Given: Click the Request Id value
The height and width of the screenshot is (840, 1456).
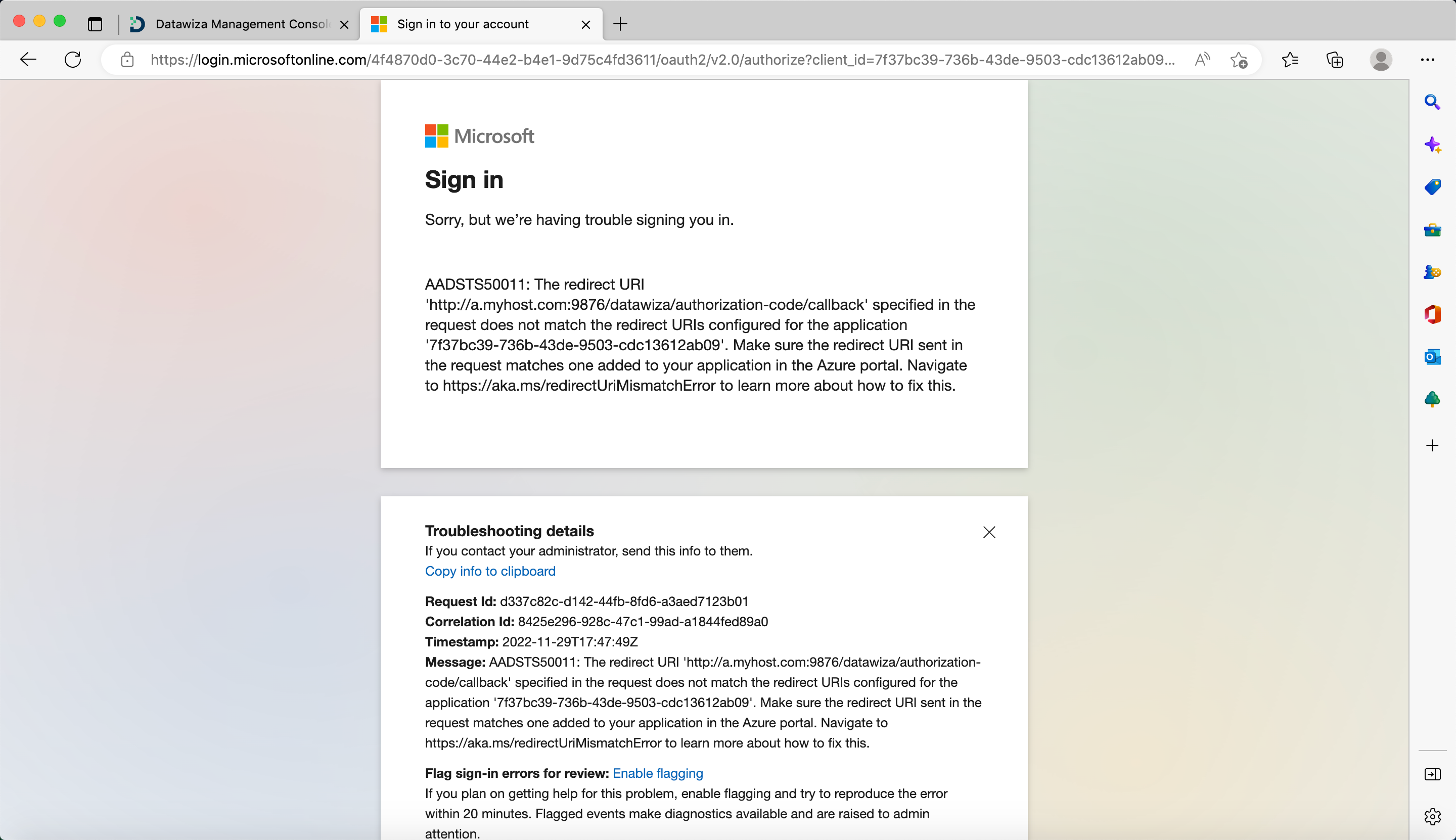Looking at the screenshot, I should point(624,601).
